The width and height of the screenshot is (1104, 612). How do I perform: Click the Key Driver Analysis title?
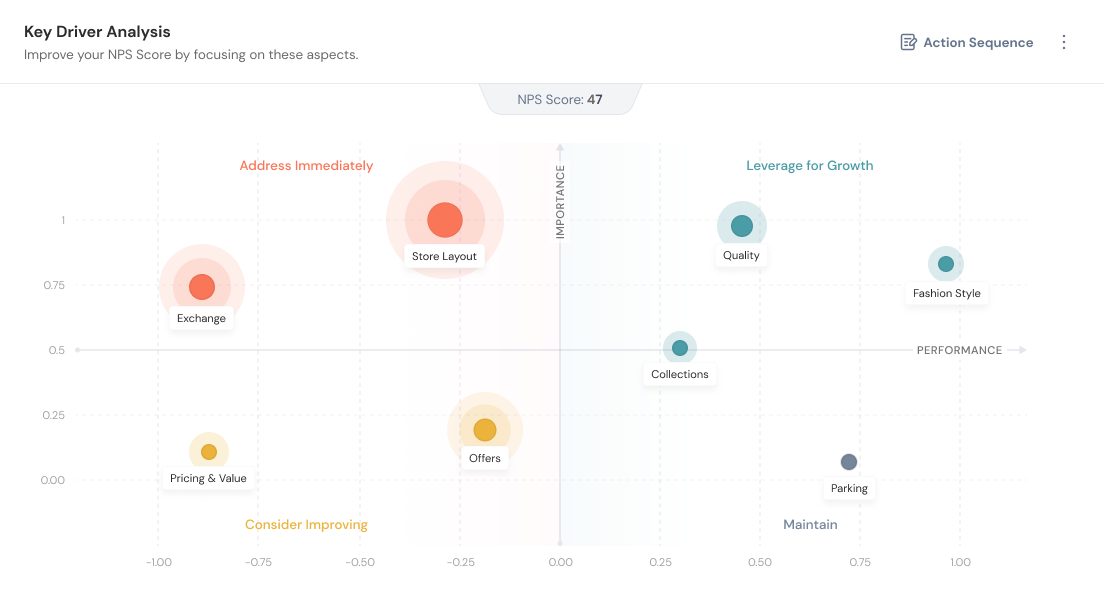pyautogui.click(x=97, y=32)
